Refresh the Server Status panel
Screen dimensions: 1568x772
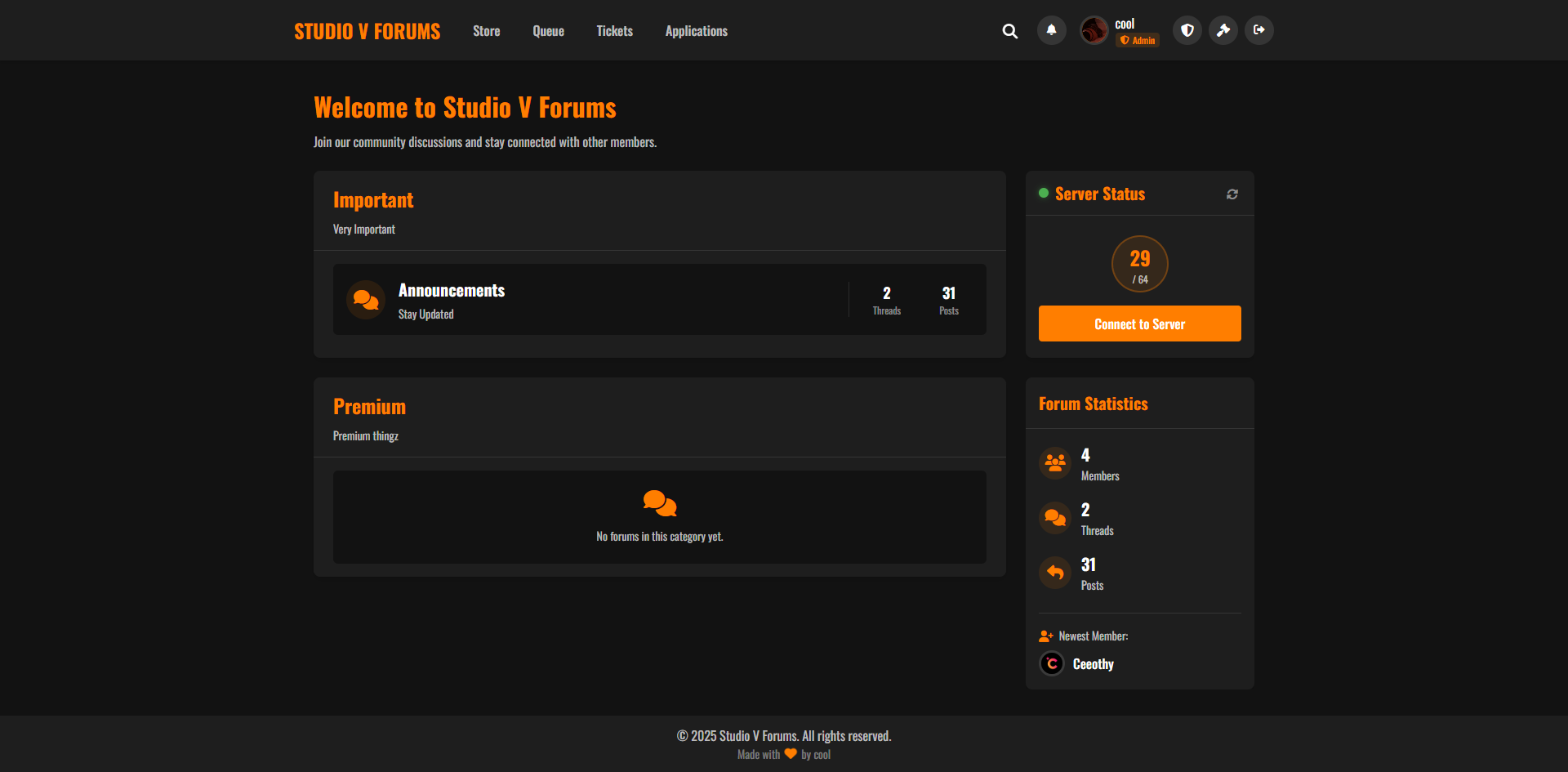[1232, 194]
